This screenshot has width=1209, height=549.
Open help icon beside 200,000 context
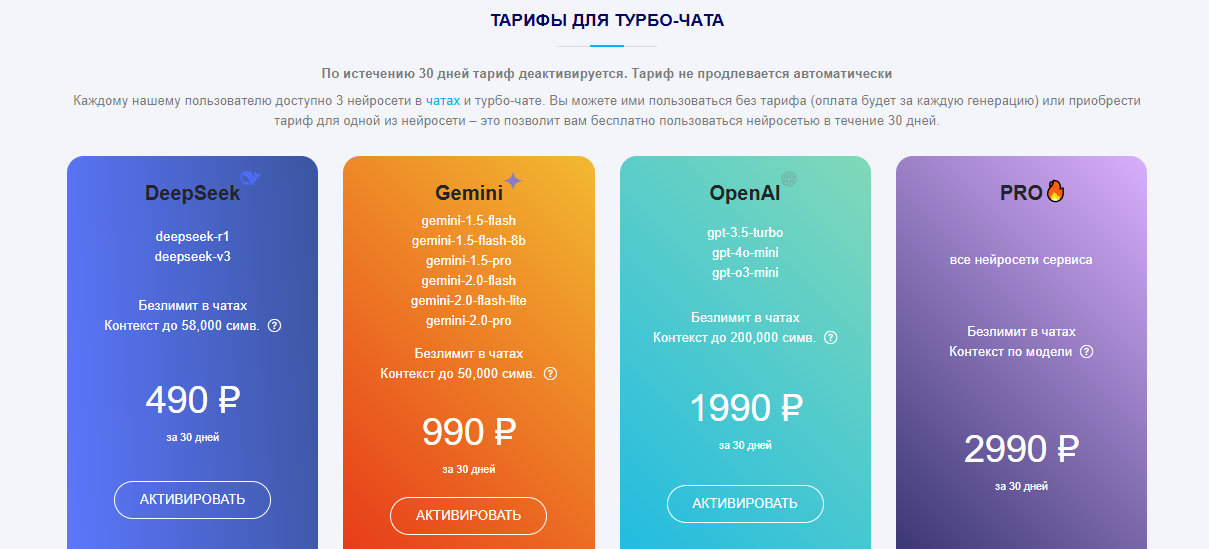pyautogui.click(x=830, y=338)
